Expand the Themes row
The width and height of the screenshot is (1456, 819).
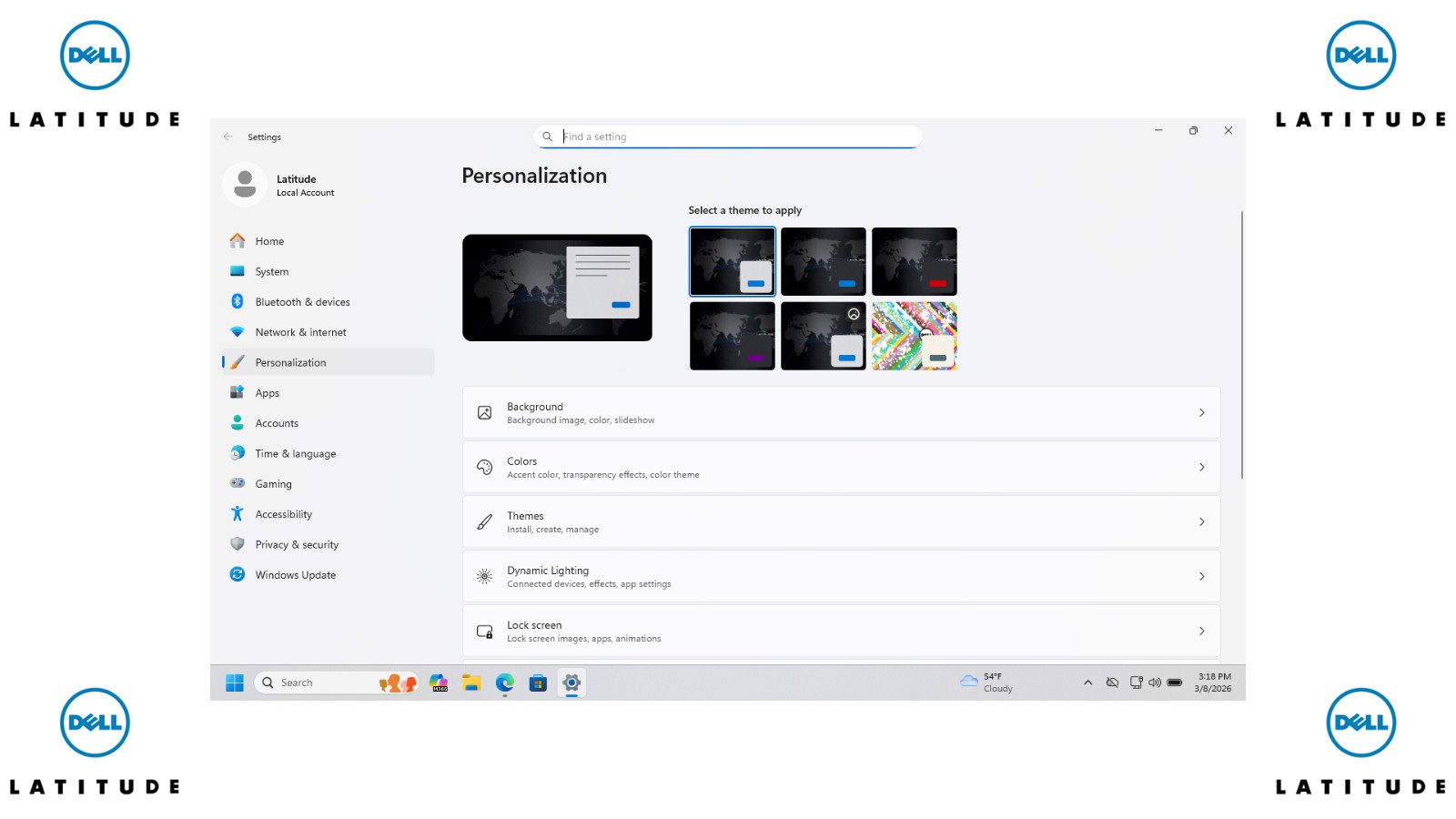(841, 522)
